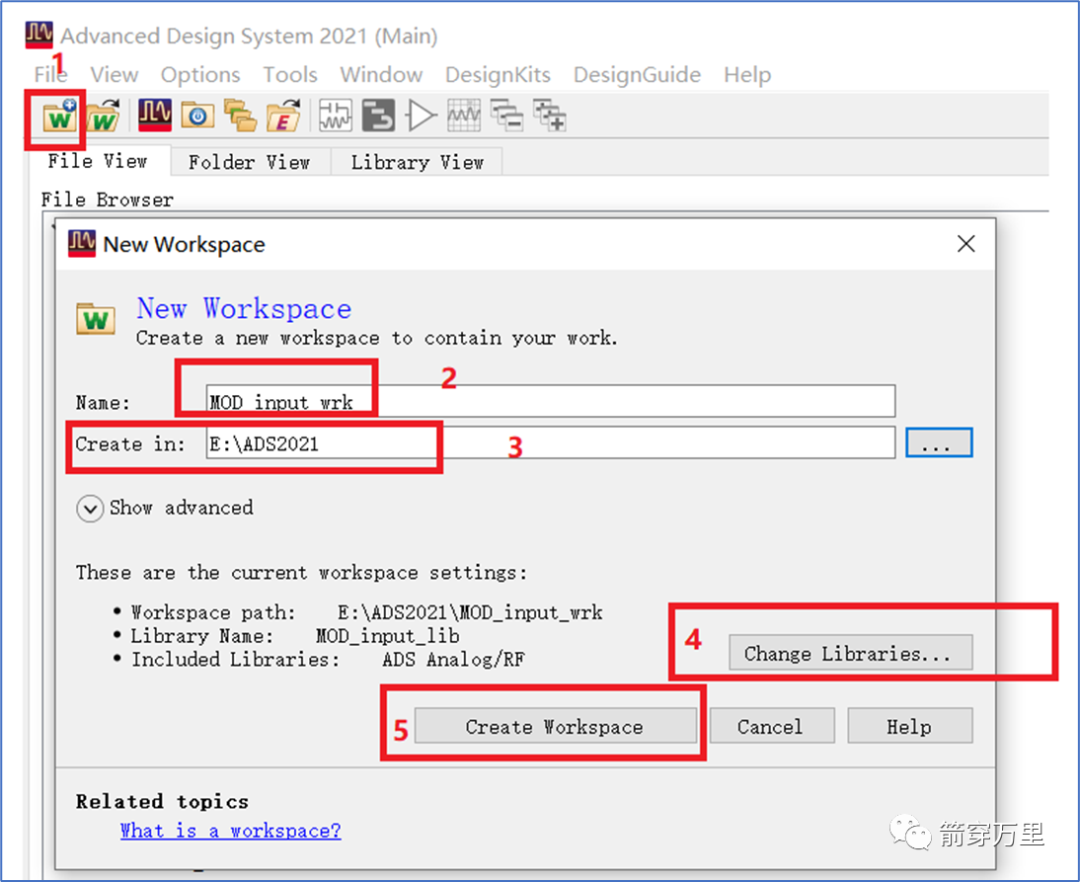Screen dimensions: 1080x882
Task: Open the DesignKits menu
Action: pos(497,74)
